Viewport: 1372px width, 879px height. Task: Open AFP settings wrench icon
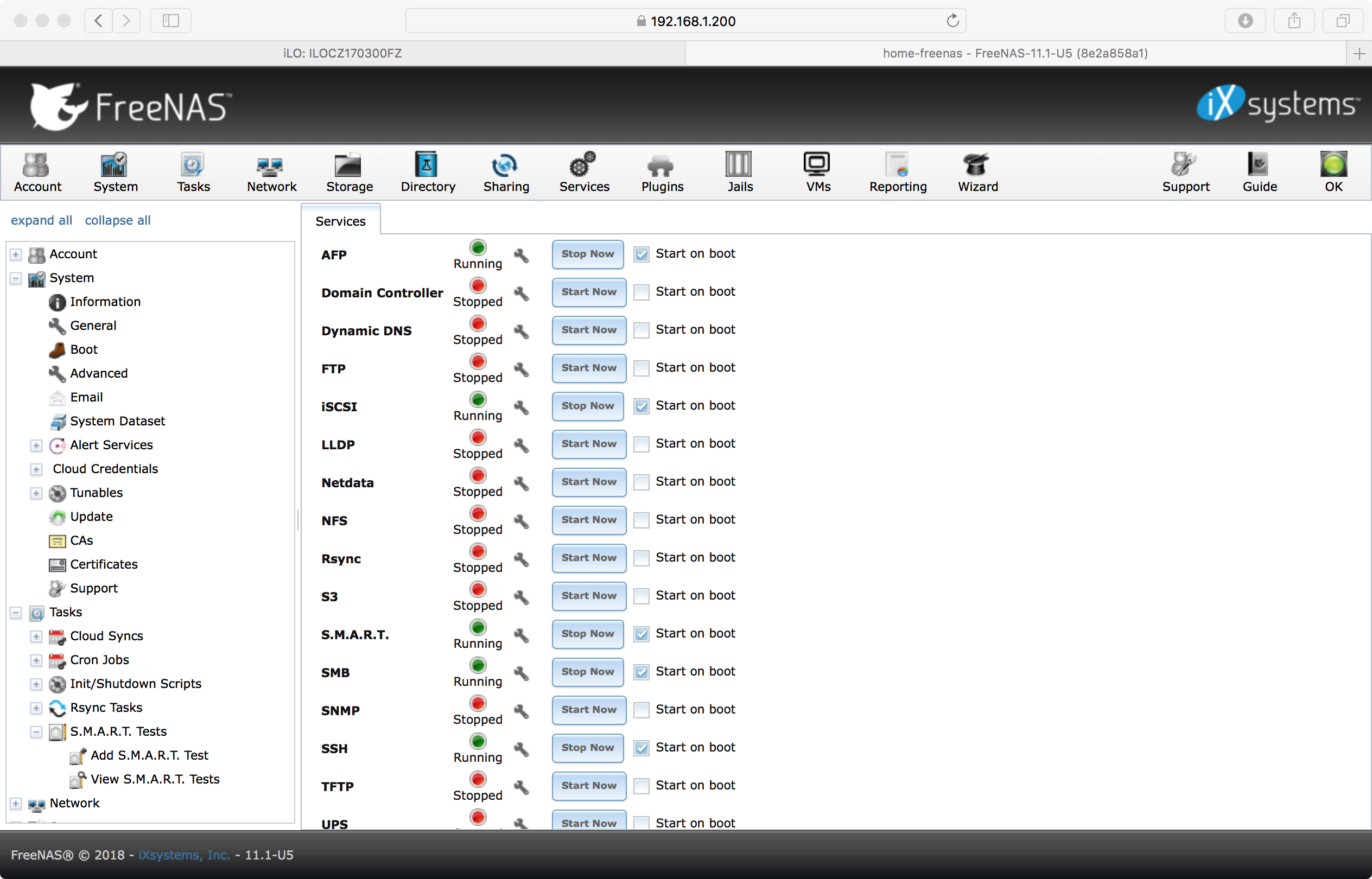[x=520, y=255]
